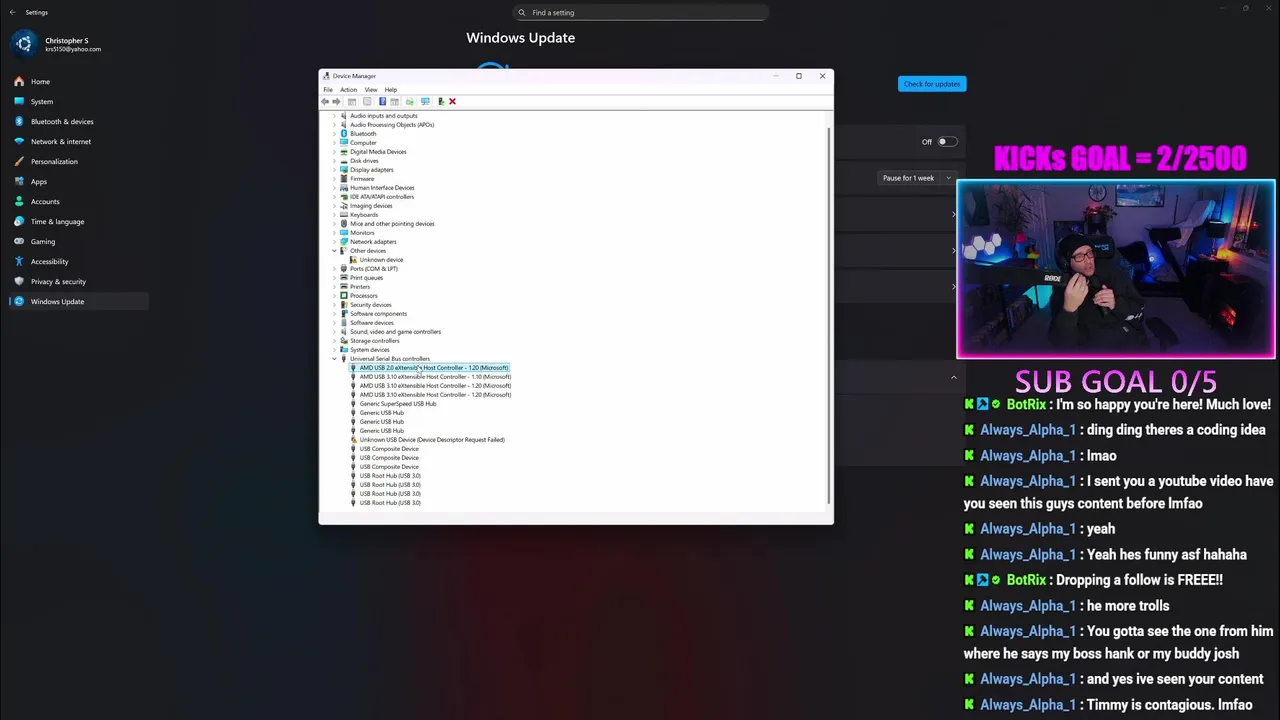The height and width of the screenshot is (720, 1280).
Task: Open the Action menu
Action: (x=348, y=89)
